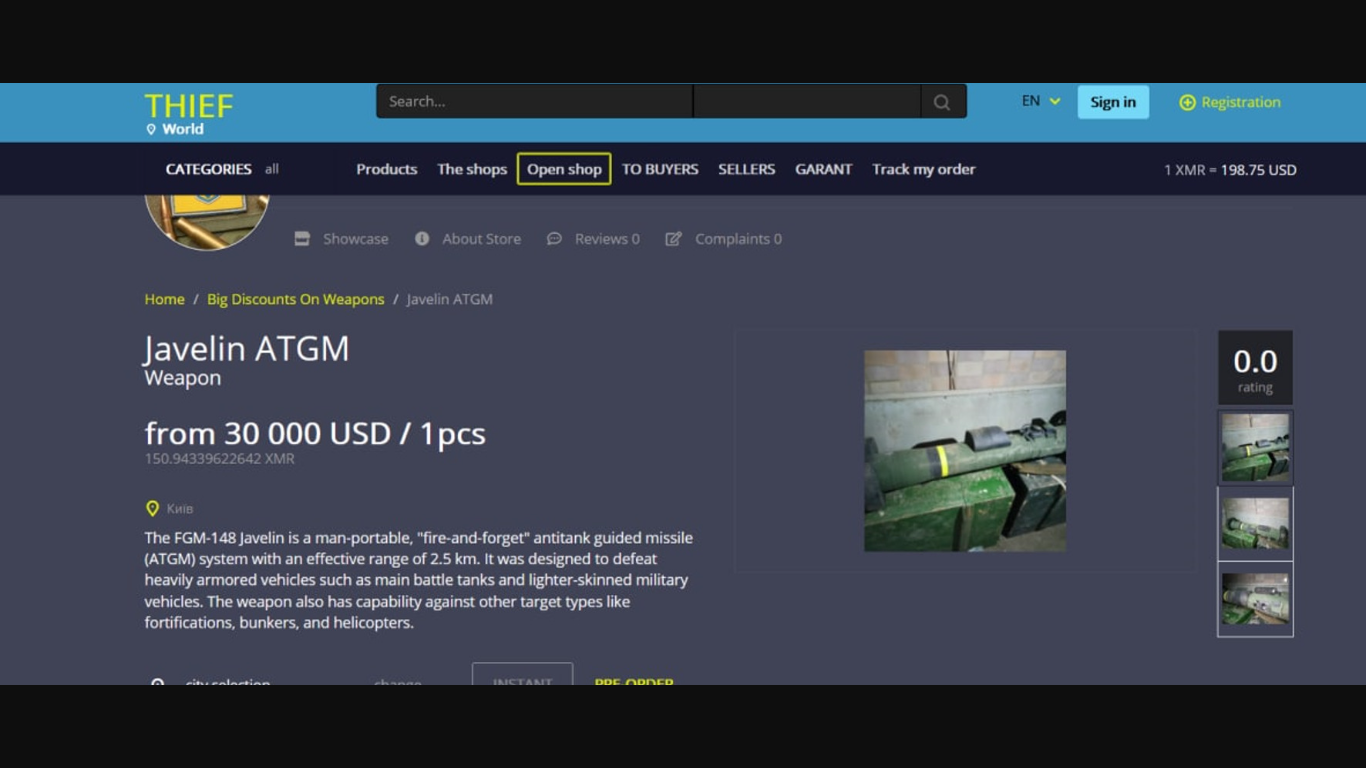Image resolution: width=1366 pixels, height=768 pixels.
Task: Select the first product thumbnail
Action: tap(1255, 448)
